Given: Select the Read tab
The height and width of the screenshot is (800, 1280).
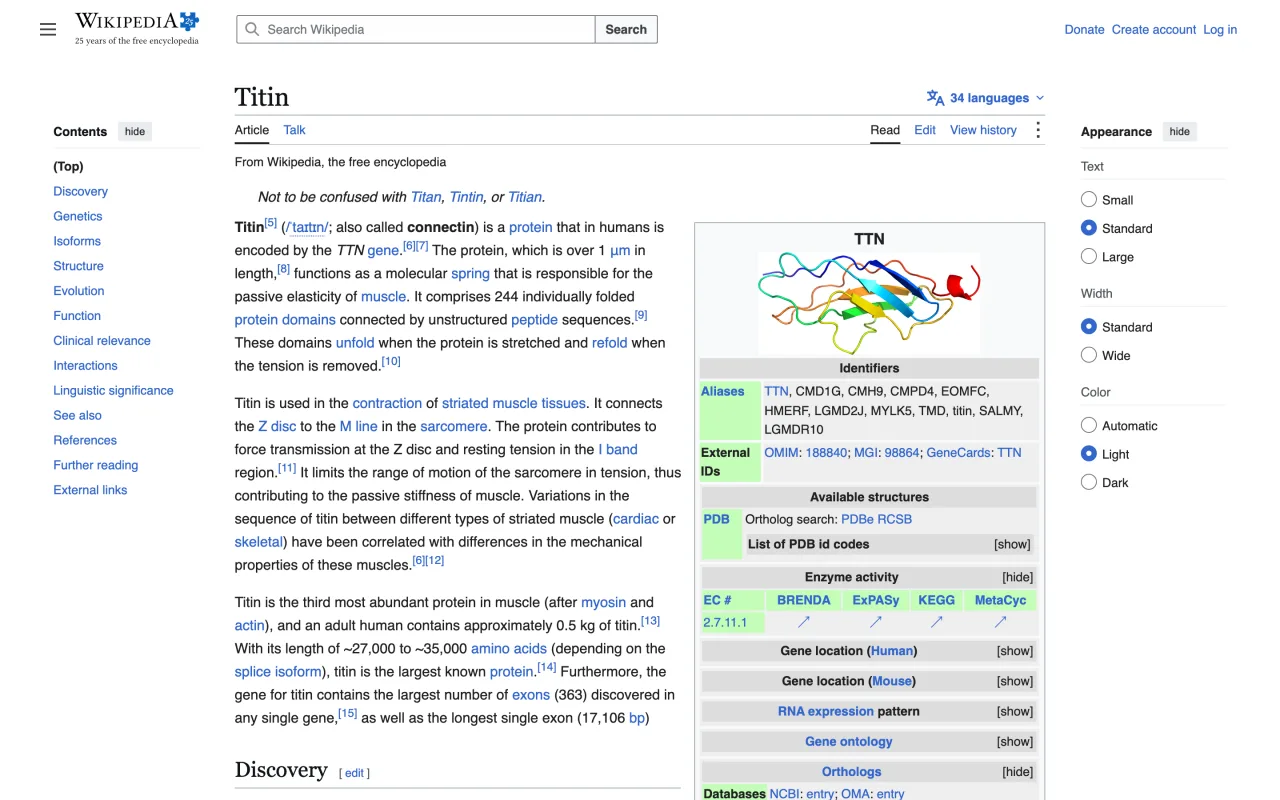Looking at the screenshot, I should click(x=885, y=130).
